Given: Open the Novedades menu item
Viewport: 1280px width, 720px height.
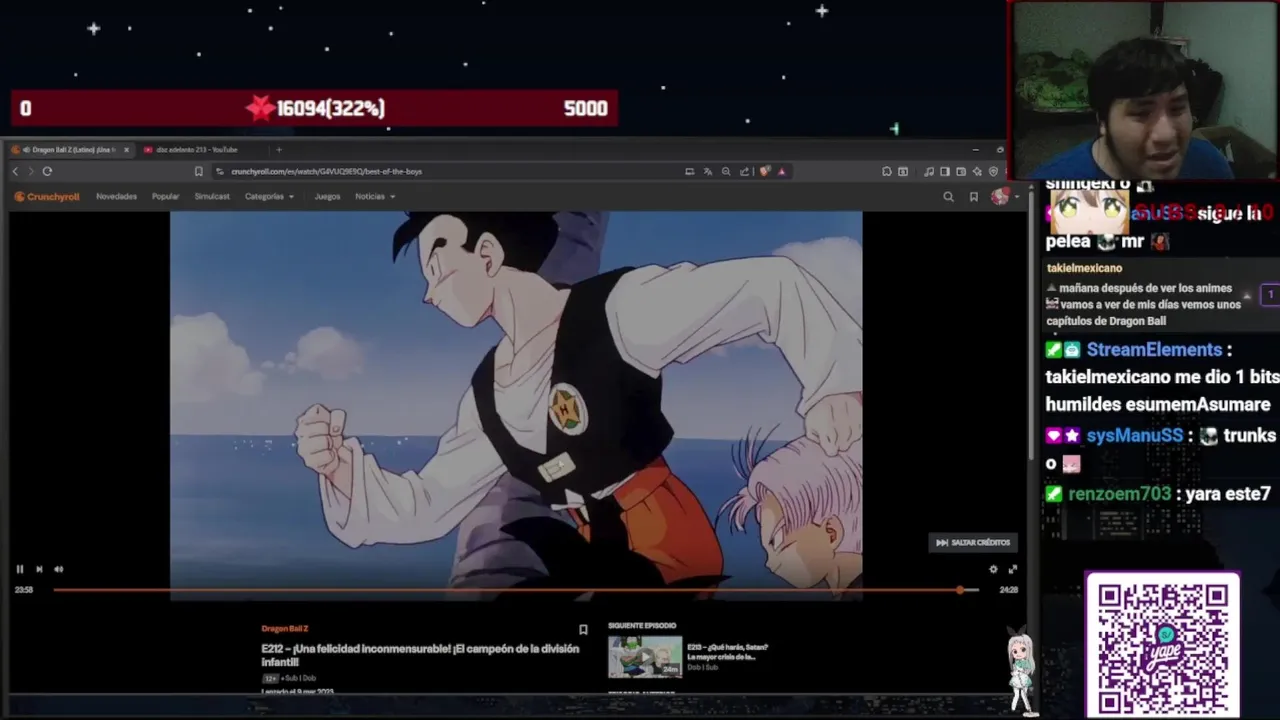Looking at the screenshot, I should [x=116, y=197].
